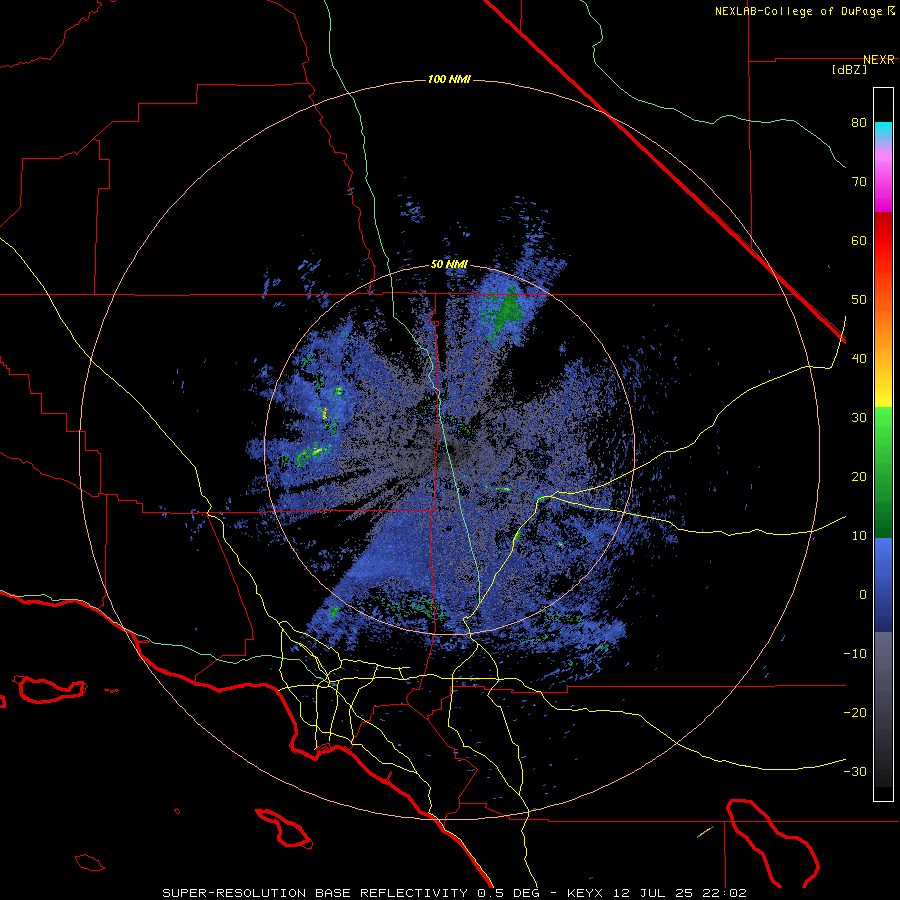
Task: Click the 80 dBZ scale label
Action: tap(859, 122)
